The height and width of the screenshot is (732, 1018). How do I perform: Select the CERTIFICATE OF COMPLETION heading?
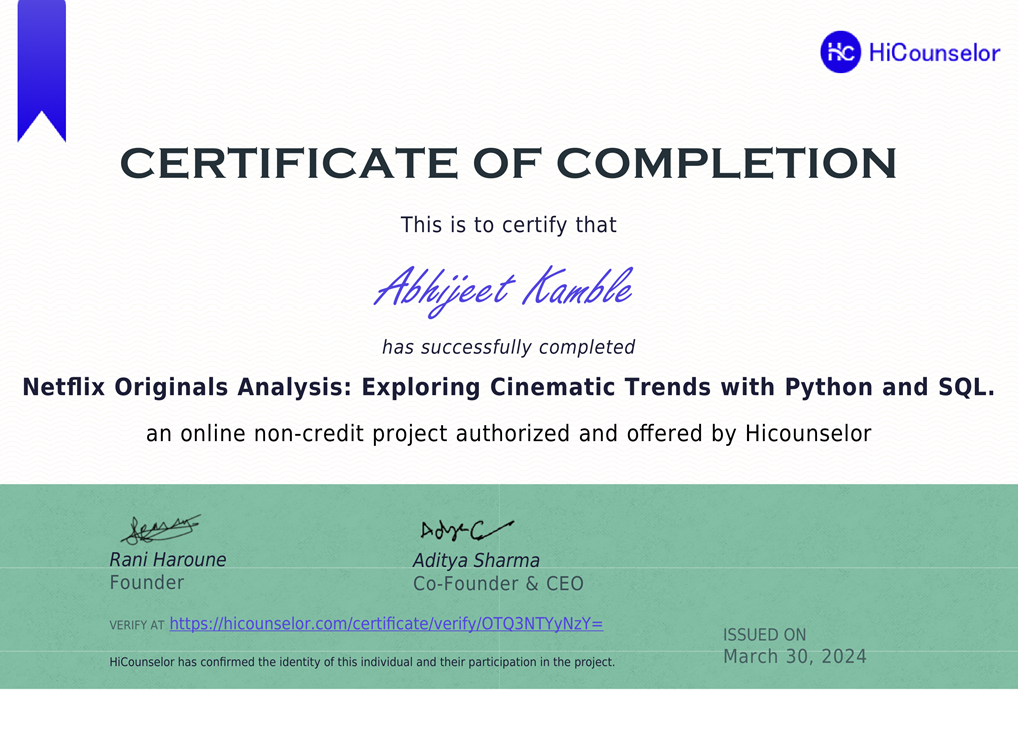click(508, 162)
